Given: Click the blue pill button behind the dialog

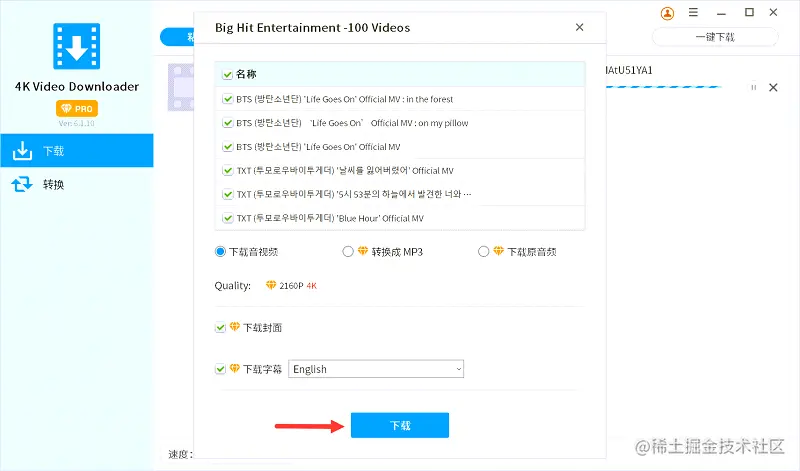Looking at the screenshot, I should pyautogui.click(x=178, y=37).
